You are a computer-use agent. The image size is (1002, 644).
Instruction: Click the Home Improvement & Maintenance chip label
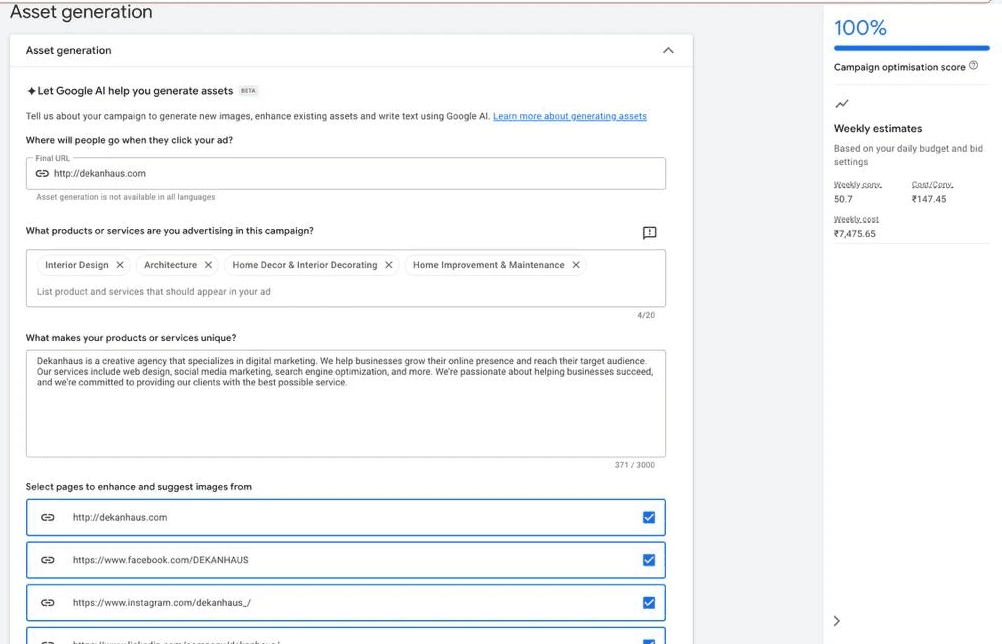[x=488, y=264]
